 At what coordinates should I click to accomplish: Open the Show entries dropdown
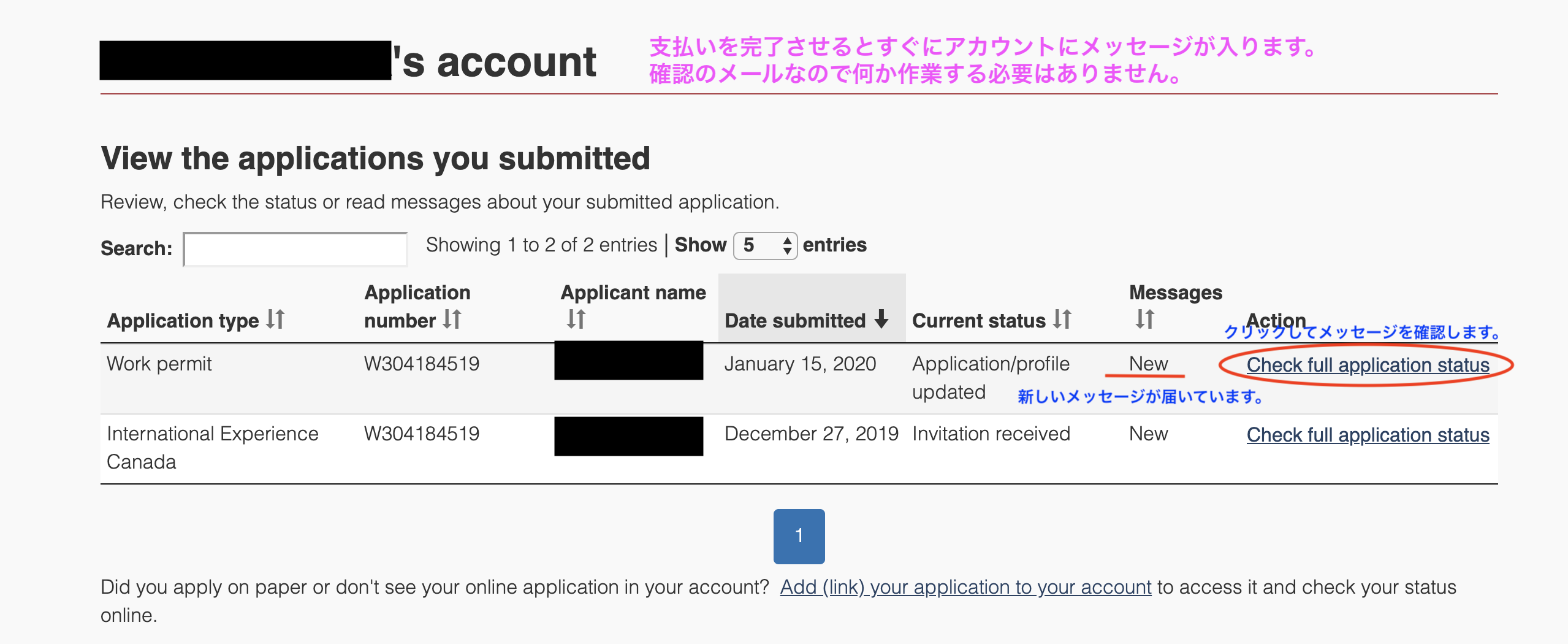[x=765, y=246]
